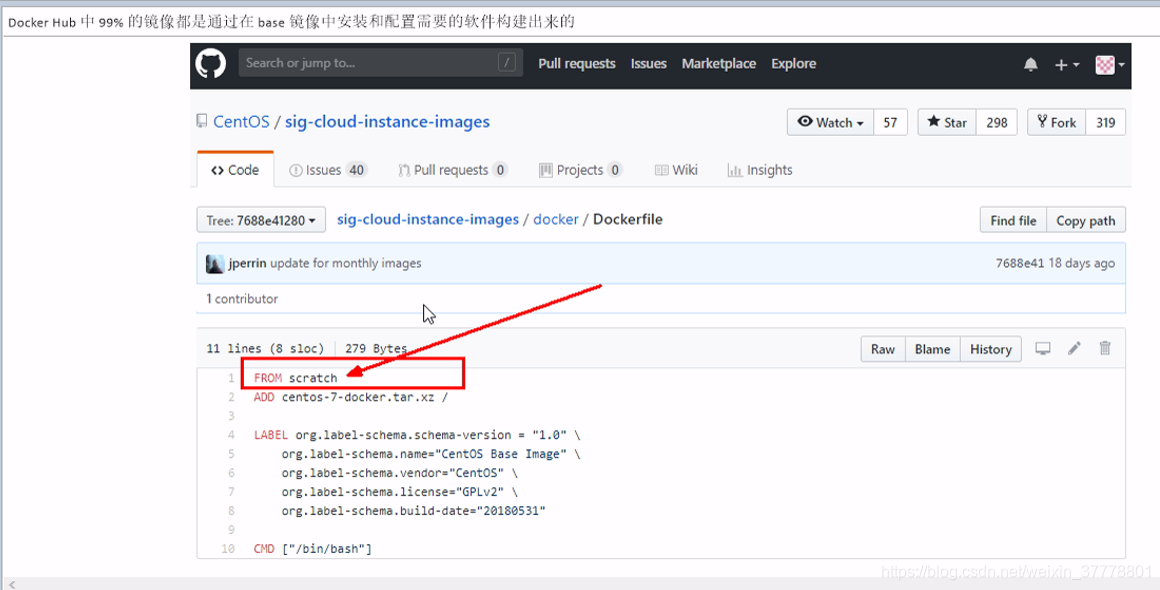This screenshot has width=1160, height=590.
Task: Open sig-cloud-instance-images repository title link
Action: 387,122
